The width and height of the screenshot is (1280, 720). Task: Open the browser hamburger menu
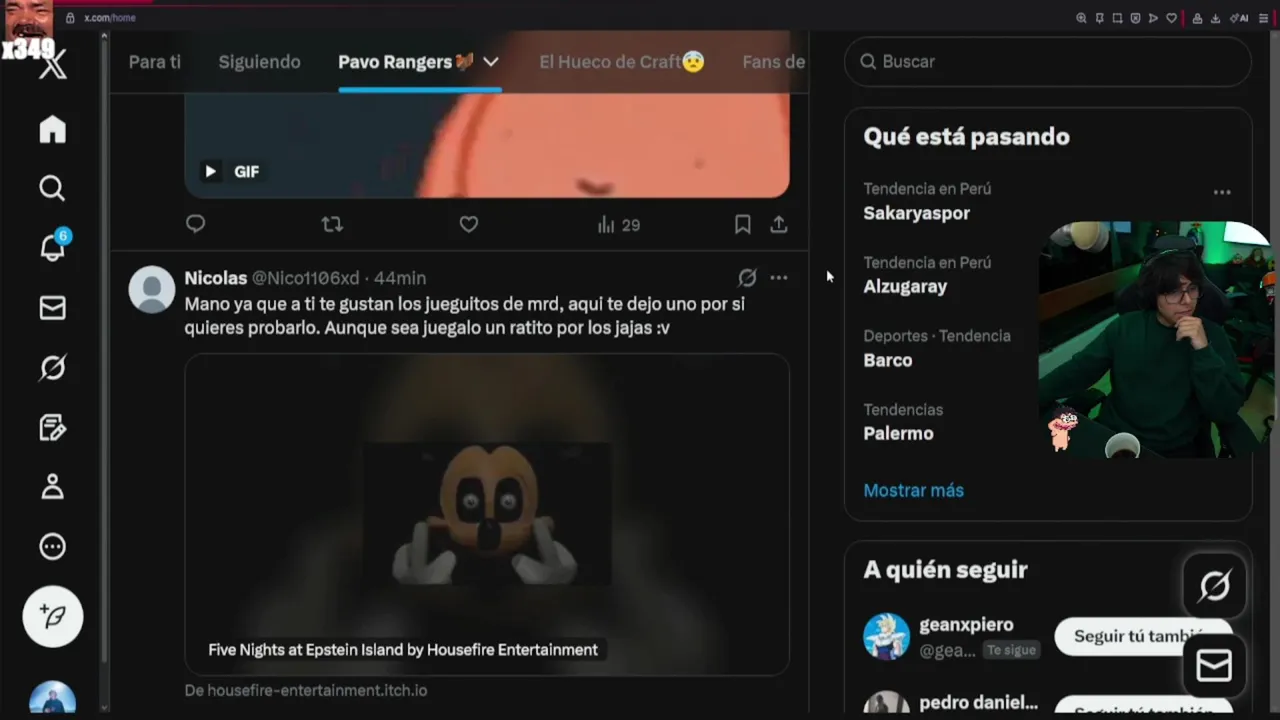(1264, 18)
